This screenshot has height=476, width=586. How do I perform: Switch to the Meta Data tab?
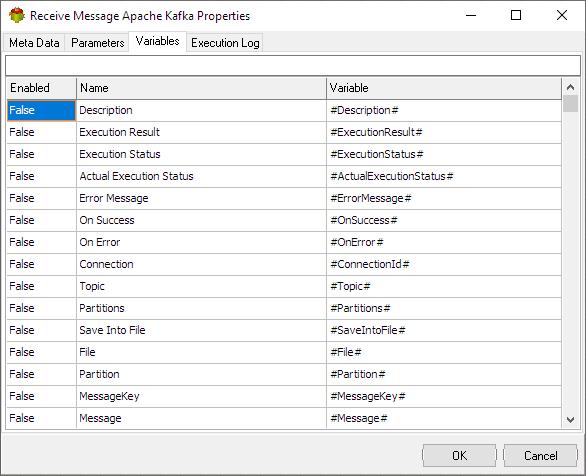pyautogui.click(x=34, y=43)
